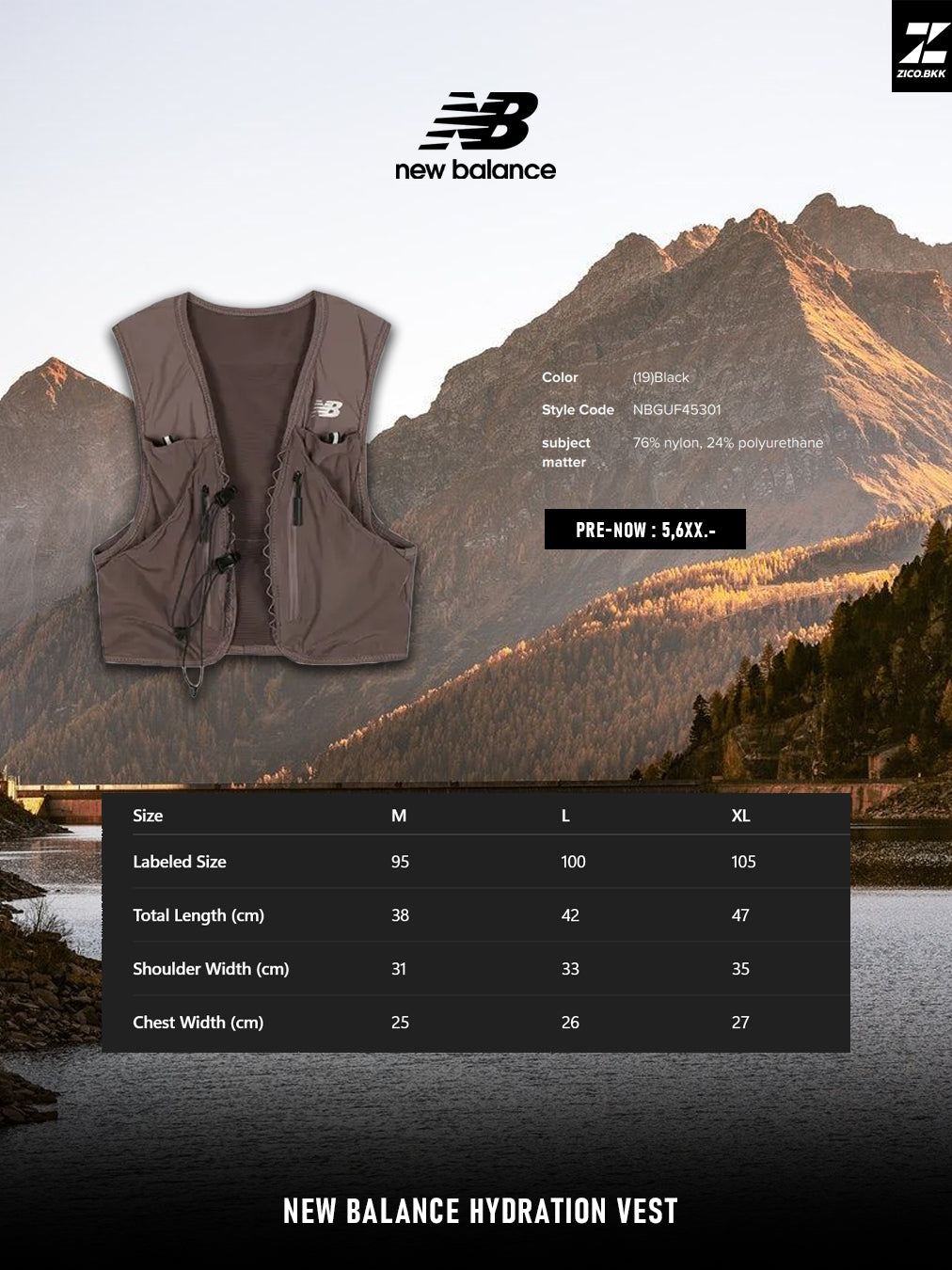
Task: Click shoulder width value '31'
Action: 399,969
